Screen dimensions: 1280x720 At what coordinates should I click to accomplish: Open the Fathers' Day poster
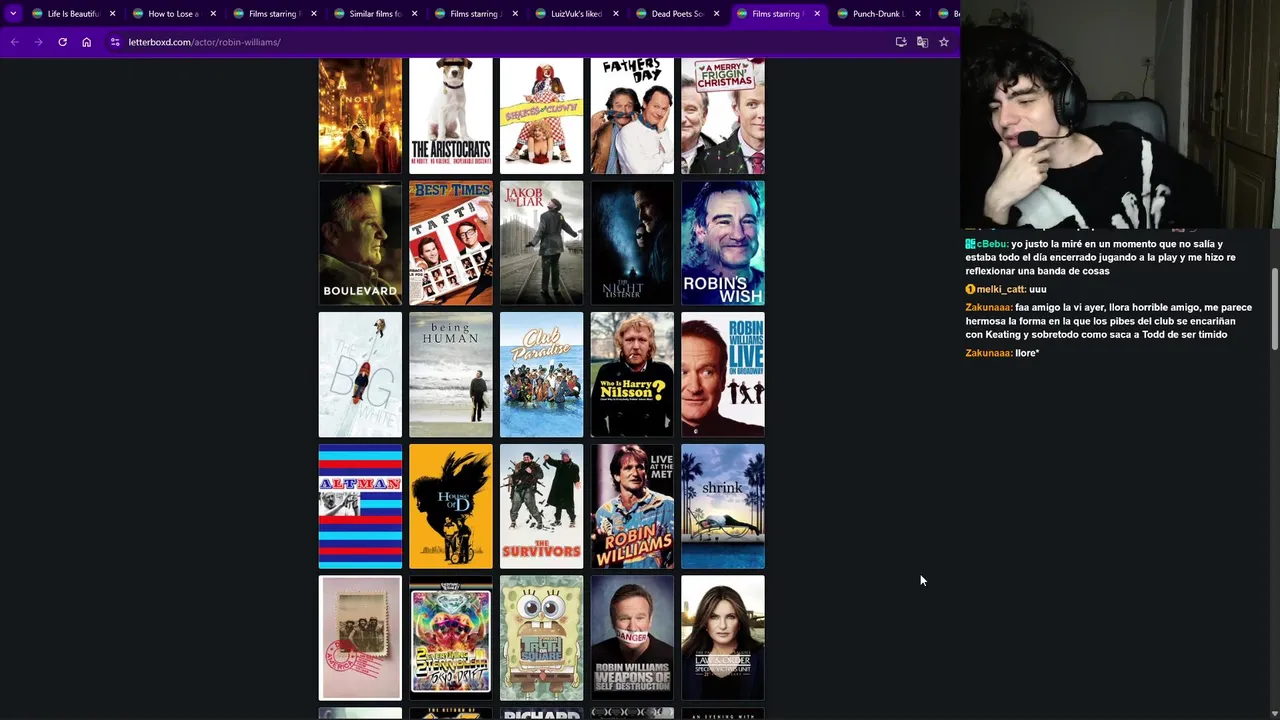coord(632,115)
